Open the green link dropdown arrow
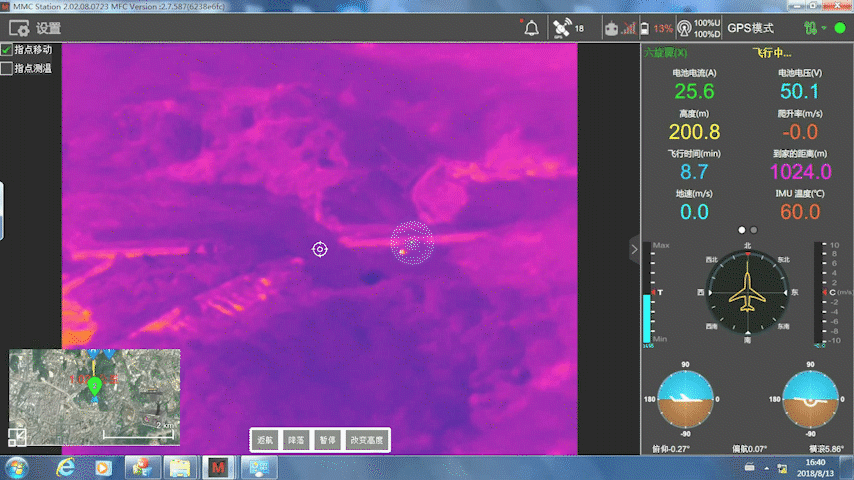 tap(825, 29)
